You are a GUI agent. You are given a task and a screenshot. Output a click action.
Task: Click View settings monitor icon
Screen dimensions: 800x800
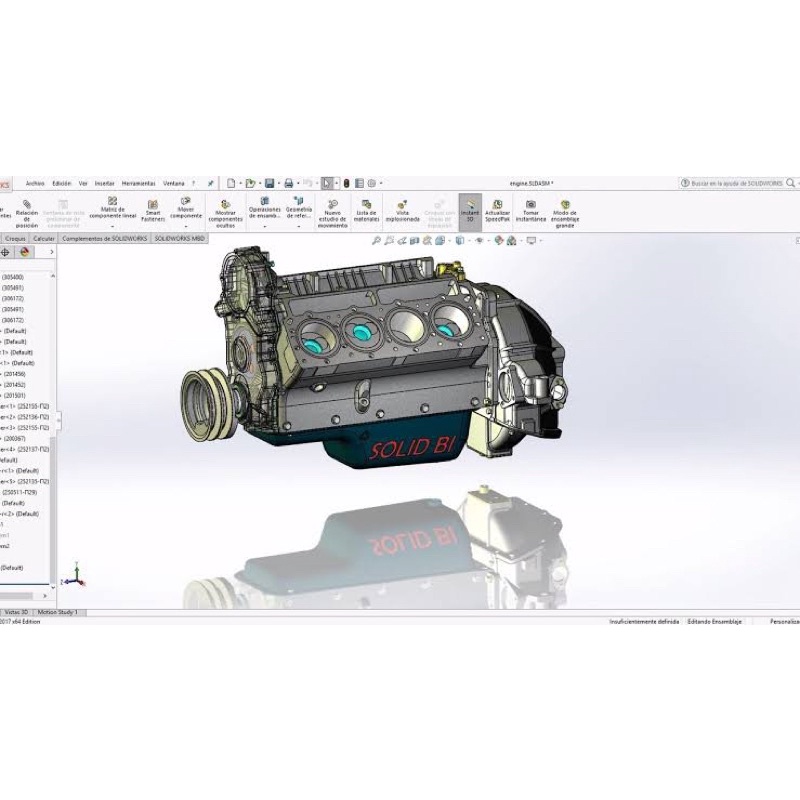pos(531,240)
